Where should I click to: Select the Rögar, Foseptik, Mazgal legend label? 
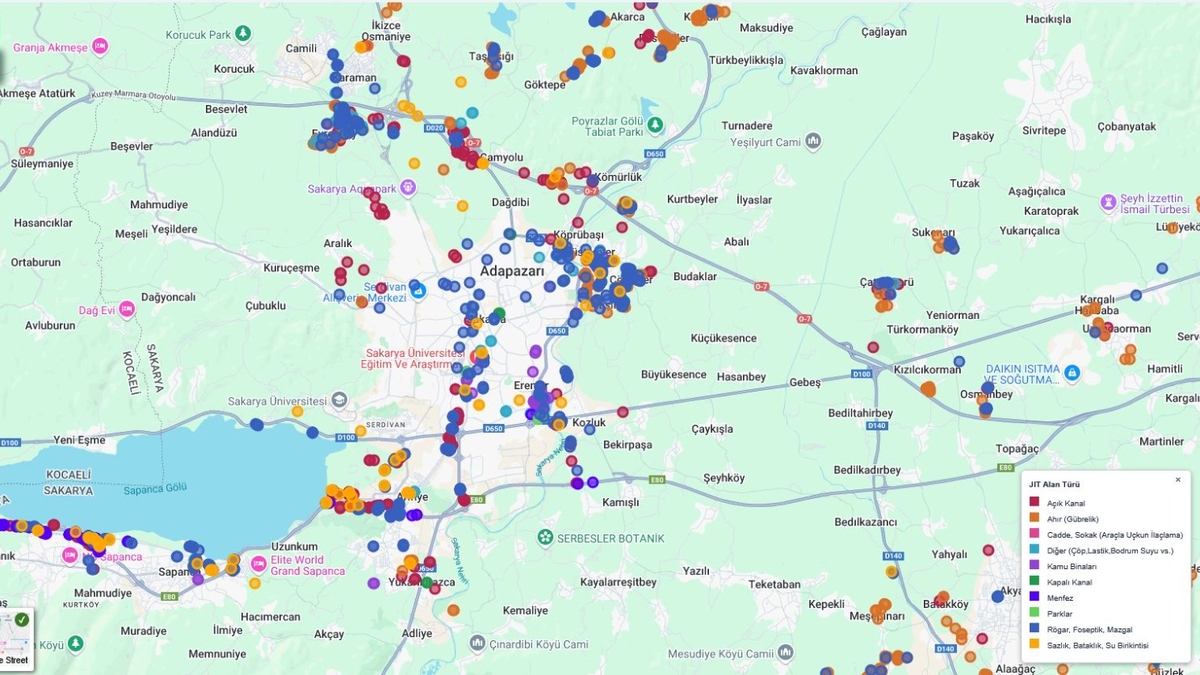pyautogui.click(x=1089, y=629)
